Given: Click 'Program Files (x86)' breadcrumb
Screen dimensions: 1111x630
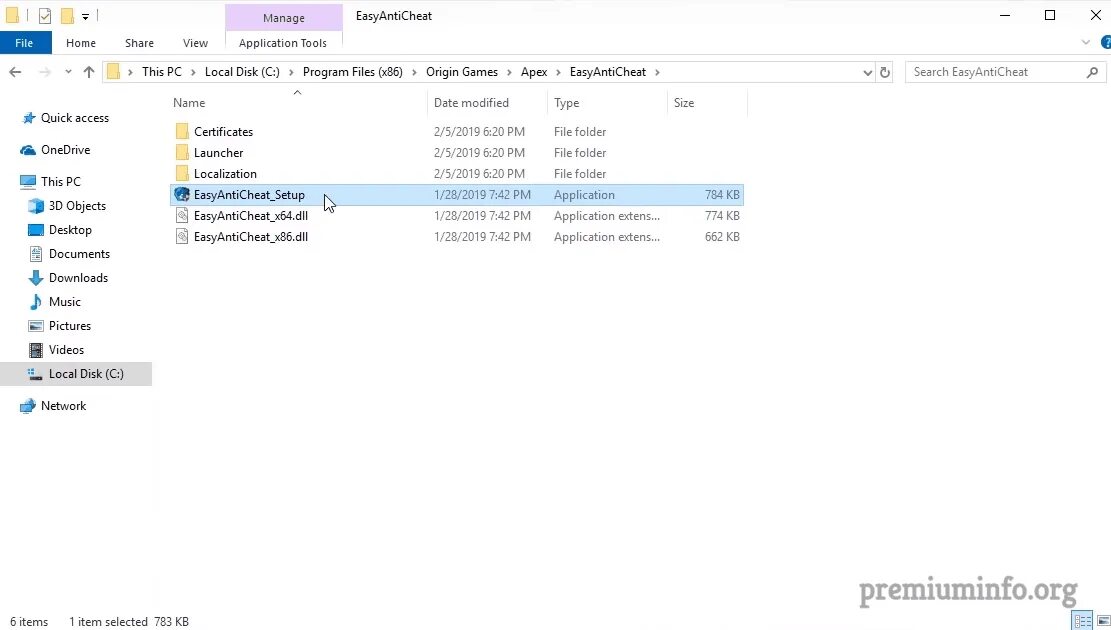Looking at the screenshot, I should 353,72.
